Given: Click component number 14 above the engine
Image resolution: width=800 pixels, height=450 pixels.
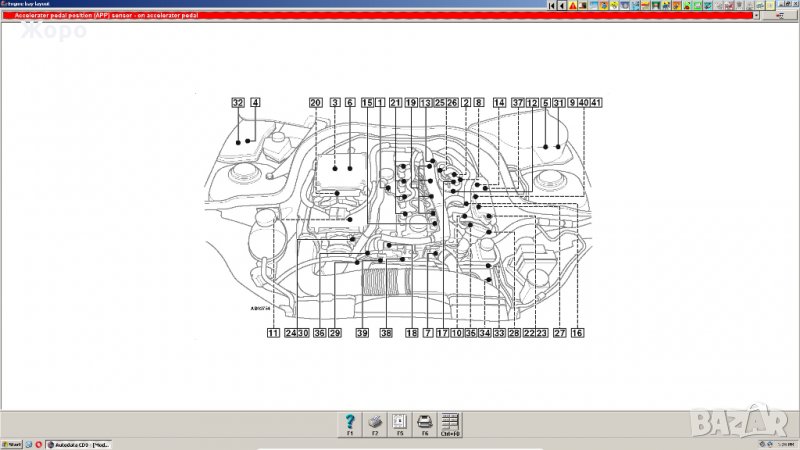Looking at the screenshot, I should [499, 102].
